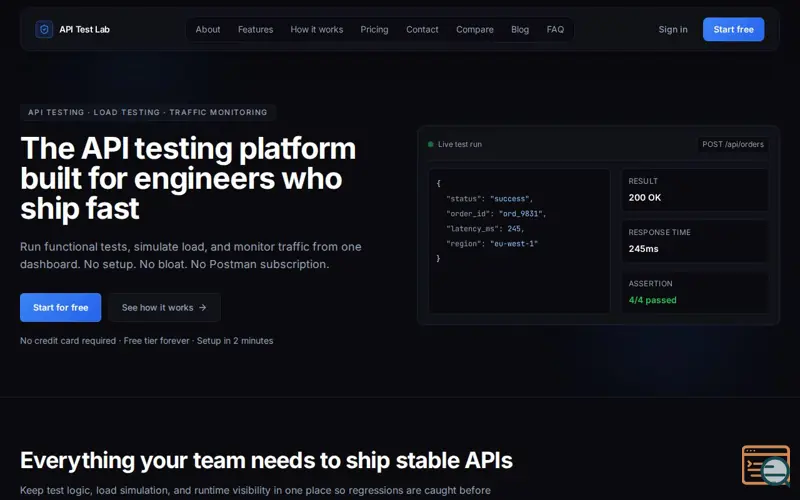Image resolution: width=800 pixels, height=500 pixels.
Task: Click the API Test Lab shield logo icon
Action: (x=44, y=30)
